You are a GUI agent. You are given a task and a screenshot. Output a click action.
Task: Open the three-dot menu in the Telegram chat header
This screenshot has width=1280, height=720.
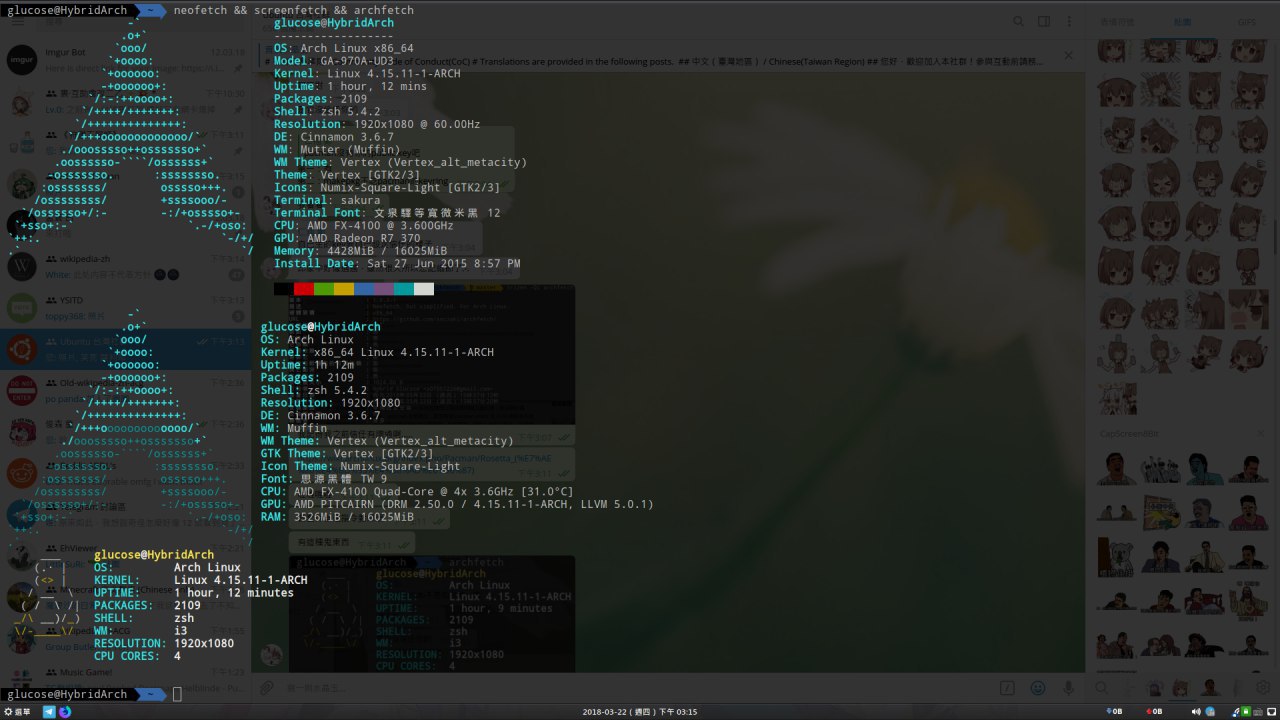[x=1067, y=21]
